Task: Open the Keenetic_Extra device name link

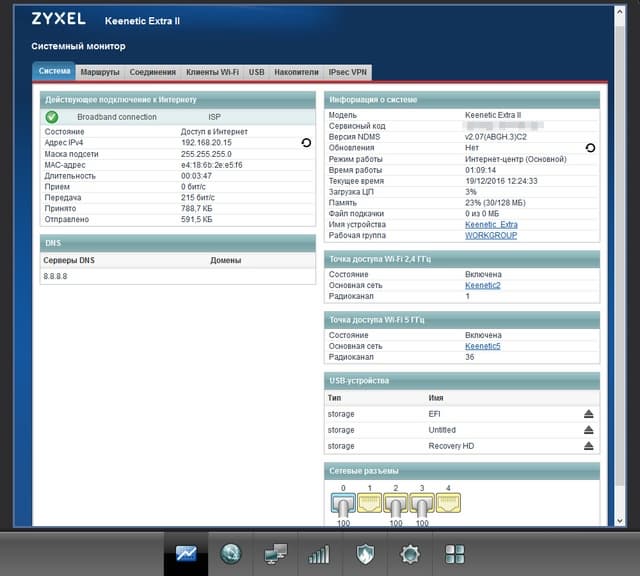Action: point(491,225)
